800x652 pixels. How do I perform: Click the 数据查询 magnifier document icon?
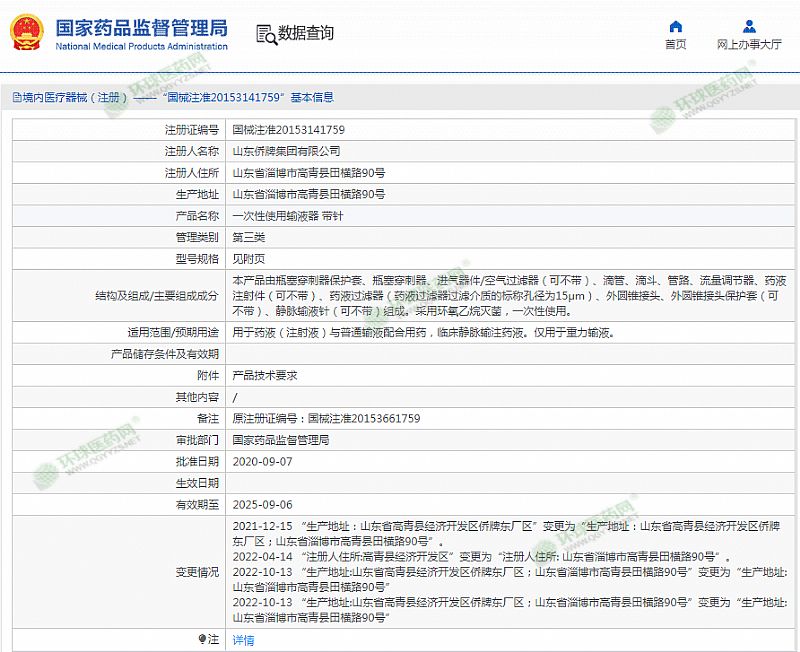pos(266,35)
